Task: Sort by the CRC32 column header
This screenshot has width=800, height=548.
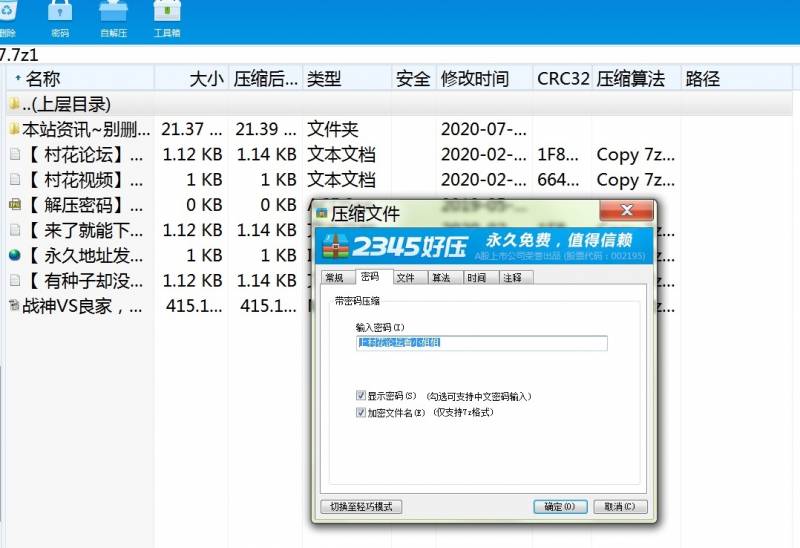Action: (x=563, y=79)
